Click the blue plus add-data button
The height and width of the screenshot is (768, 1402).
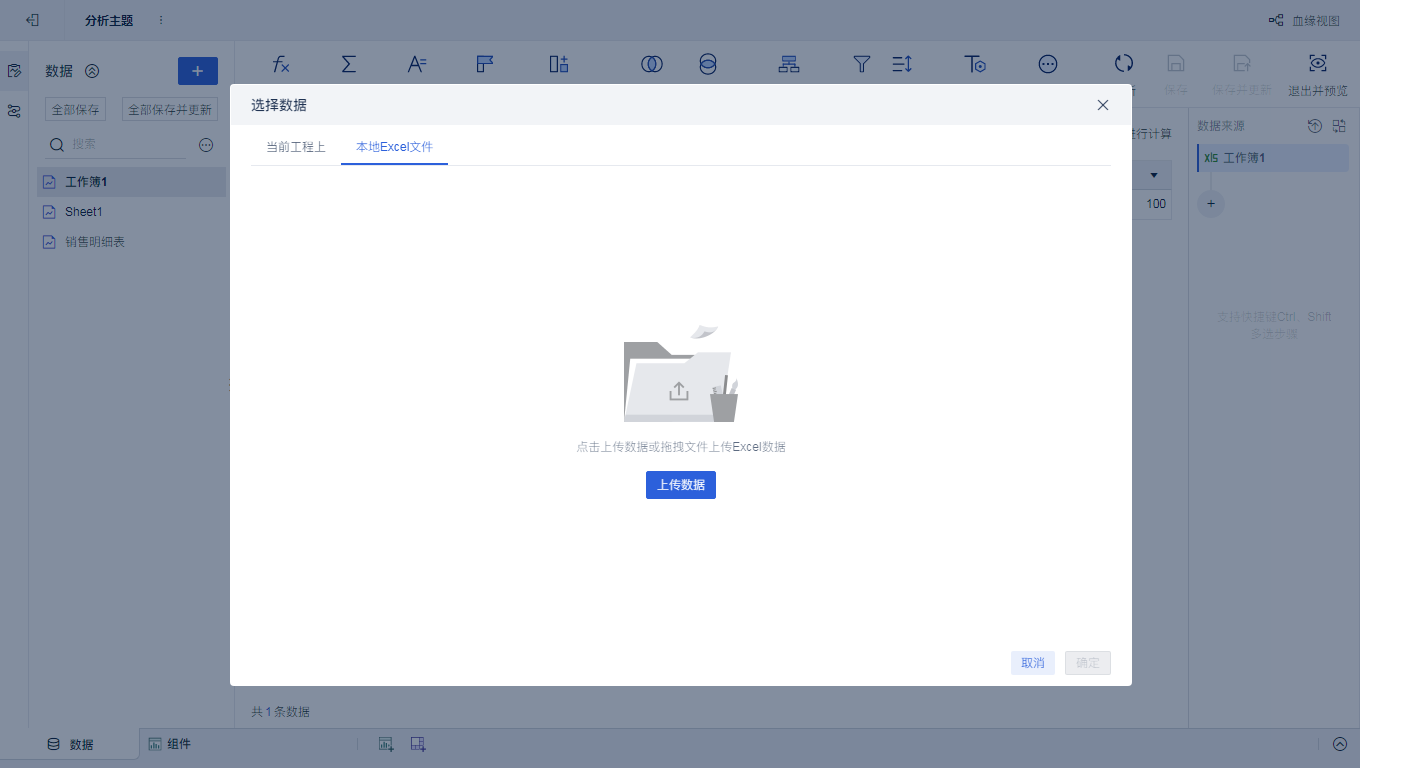pos(198,71)
